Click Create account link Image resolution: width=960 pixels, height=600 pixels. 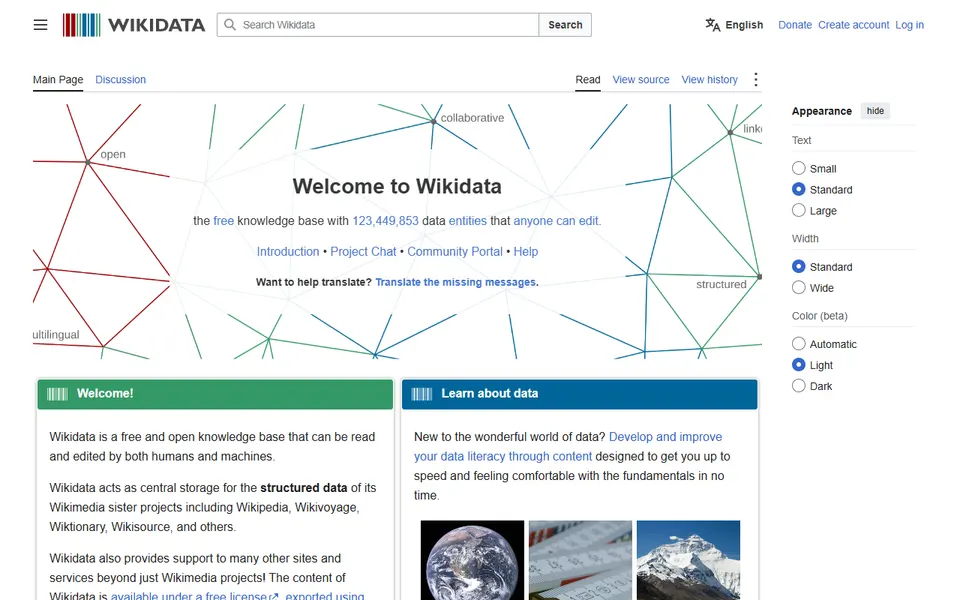coord(853,25)
